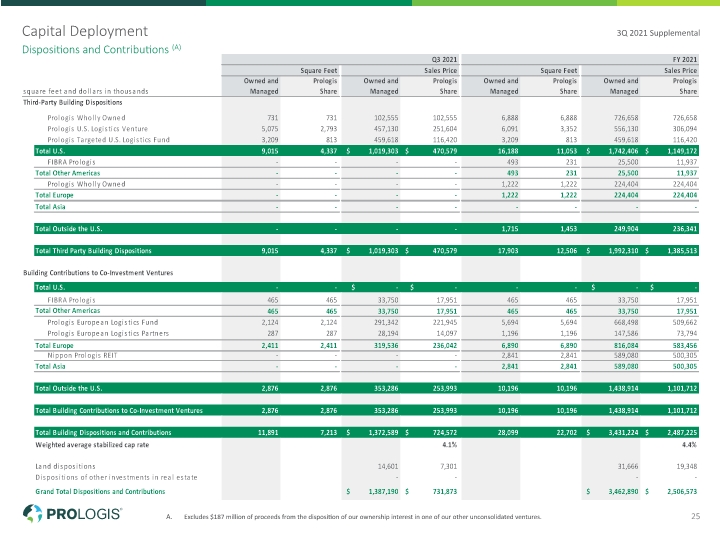Viewport: 720px width, 540px height.
Task: Select the value 221,945 in the table
Action: [445, 322]
